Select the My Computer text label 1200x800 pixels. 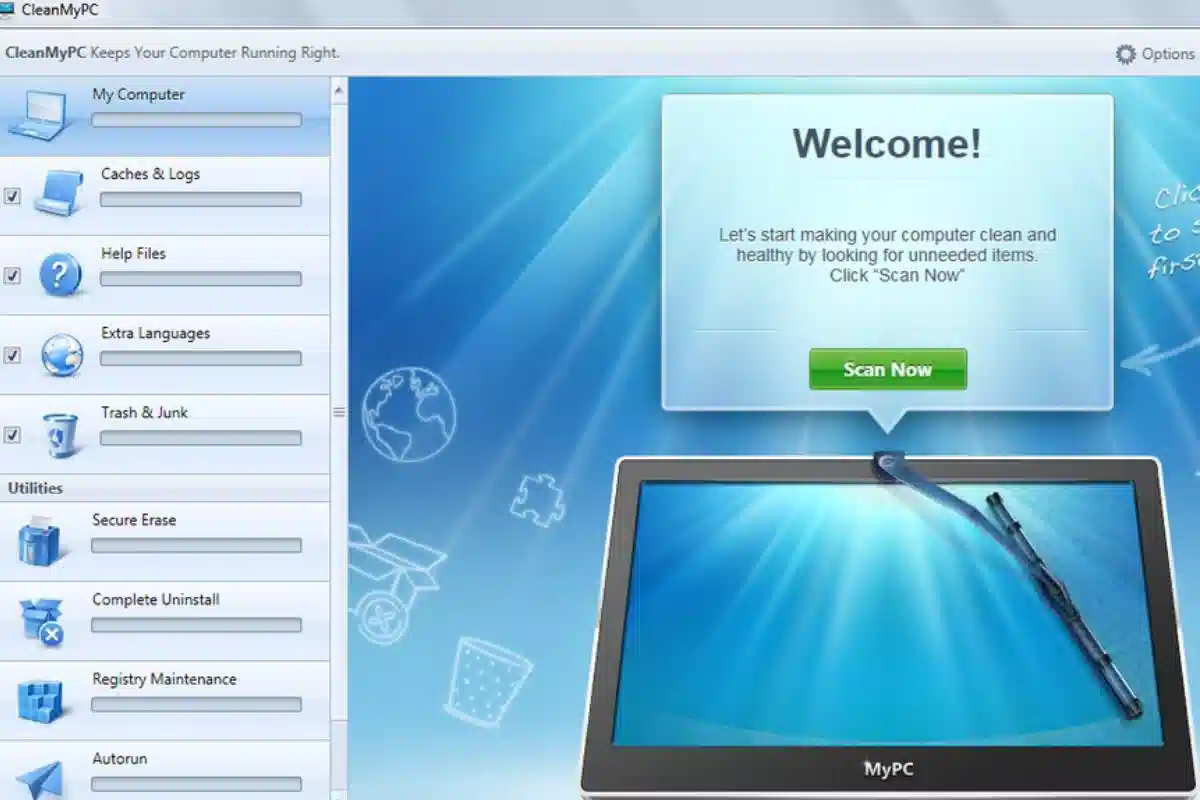[x=138, y=94]
